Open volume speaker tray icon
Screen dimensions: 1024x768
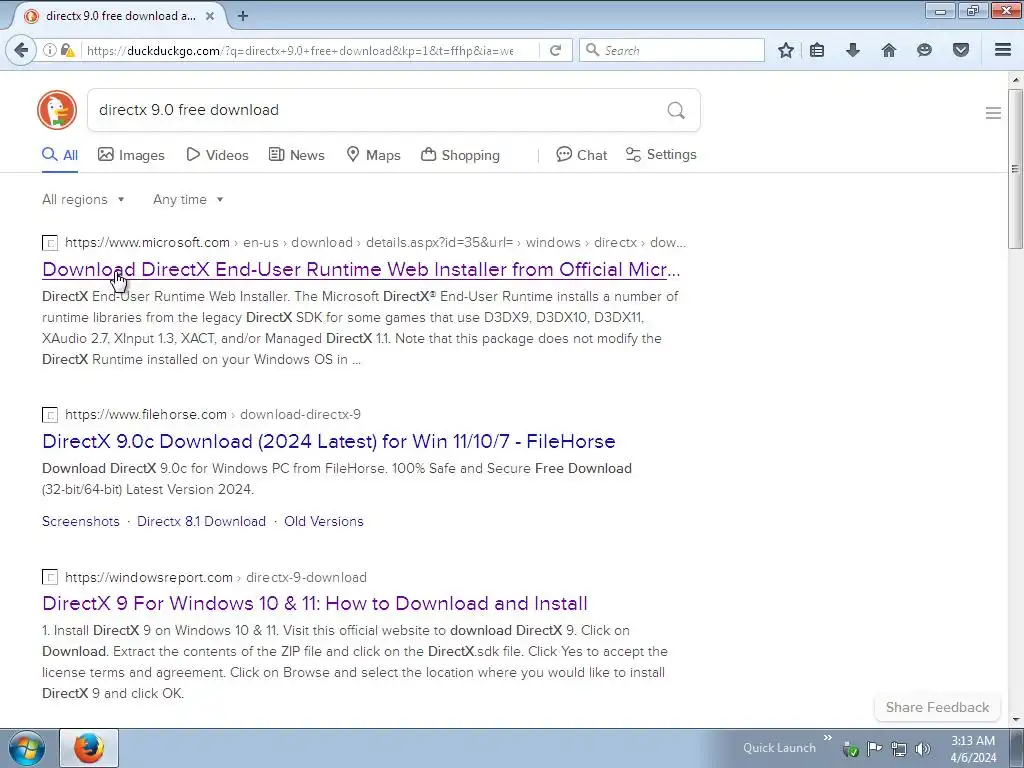point(923,749)
